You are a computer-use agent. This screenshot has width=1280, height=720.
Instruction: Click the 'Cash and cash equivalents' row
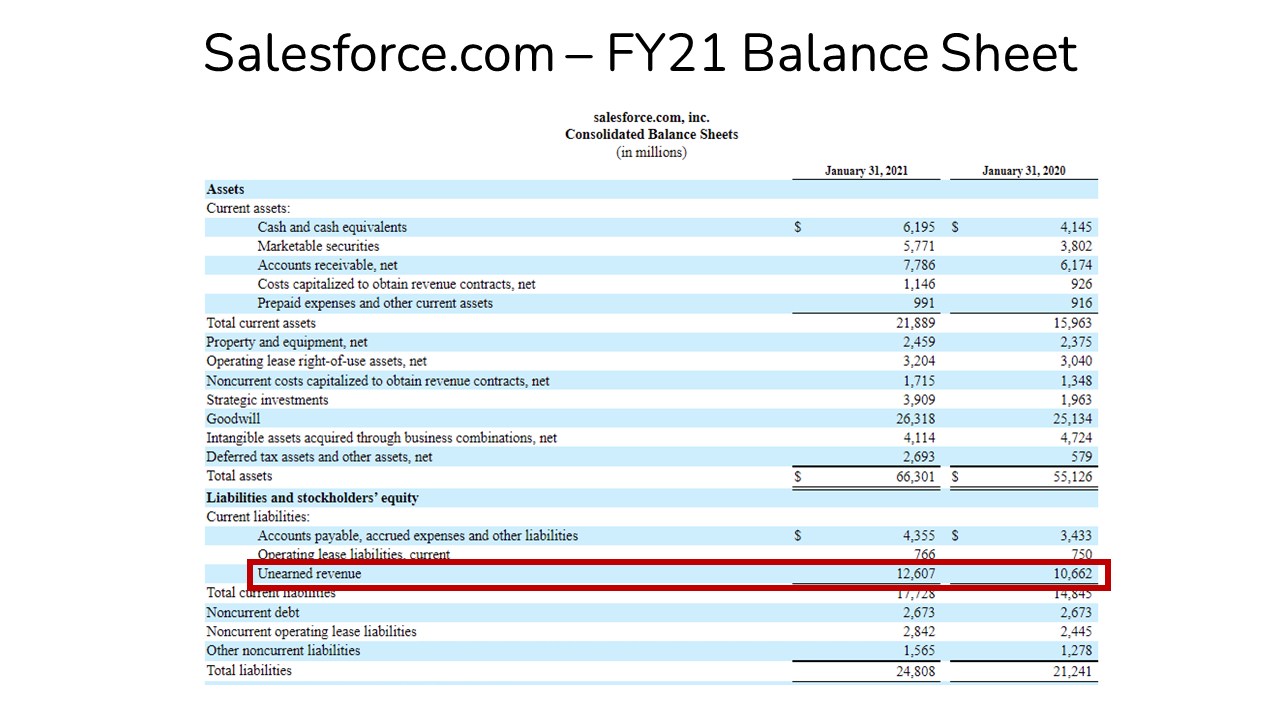pyautogui.click(x=332, y=227)
